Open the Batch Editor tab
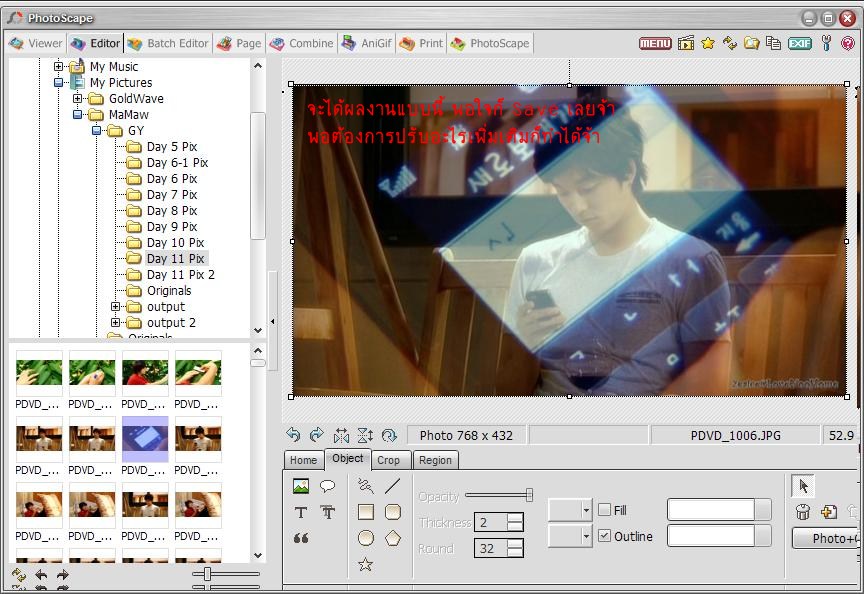The height and width of the screenshot is (594, 864). pyautogui.click(x=168, y=43)
